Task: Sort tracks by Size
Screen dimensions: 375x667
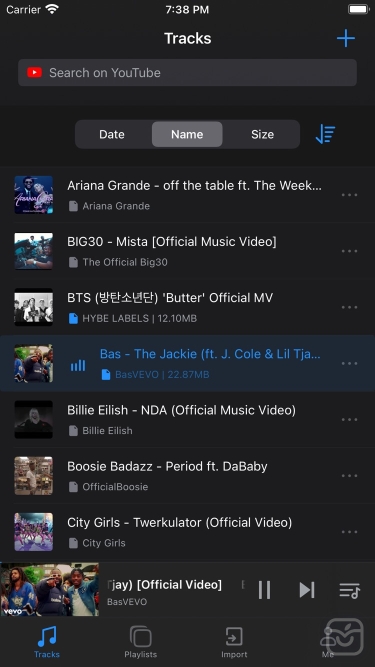Action: tap(262, 134)
